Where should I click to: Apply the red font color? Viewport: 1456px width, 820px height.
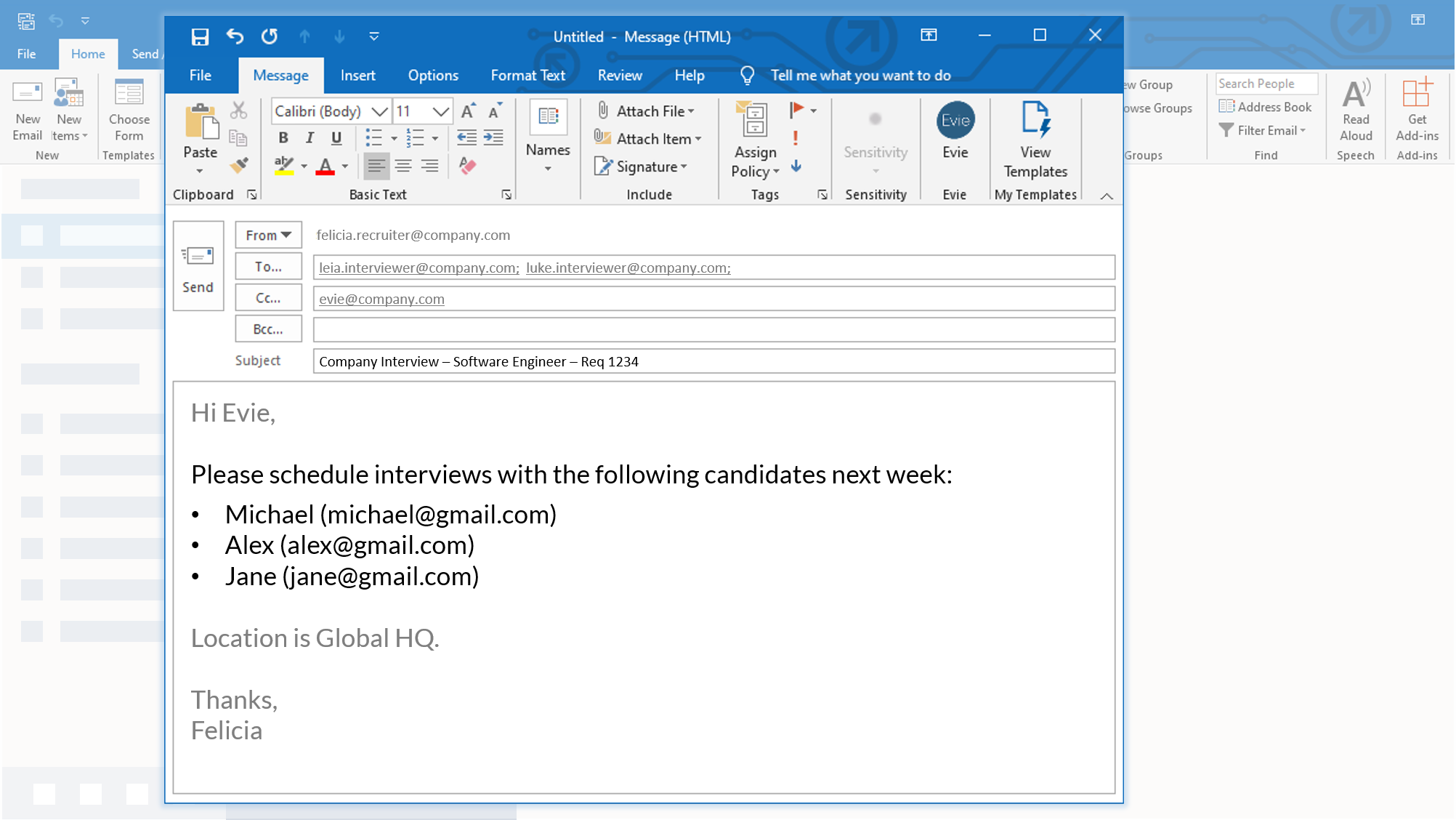(x=325, y=166)
